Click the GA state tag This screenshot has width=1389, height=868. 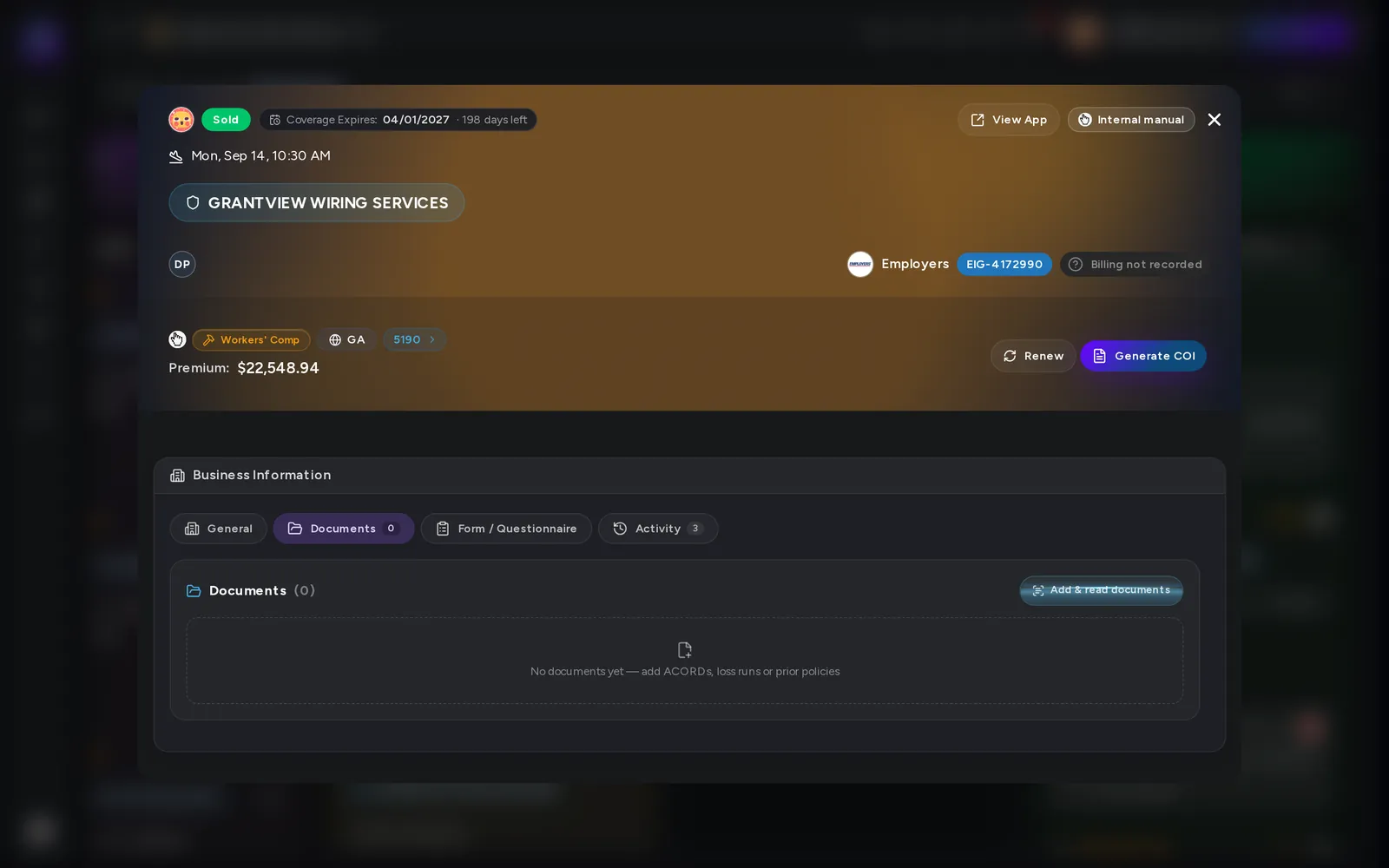tap(346, 340)
